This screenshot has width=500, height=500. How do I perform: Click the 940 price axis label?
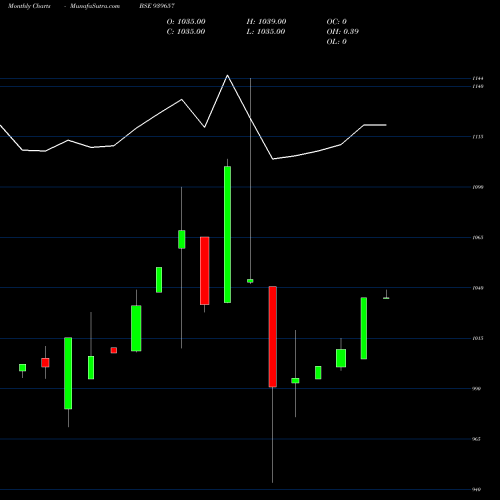click(477, 489)
